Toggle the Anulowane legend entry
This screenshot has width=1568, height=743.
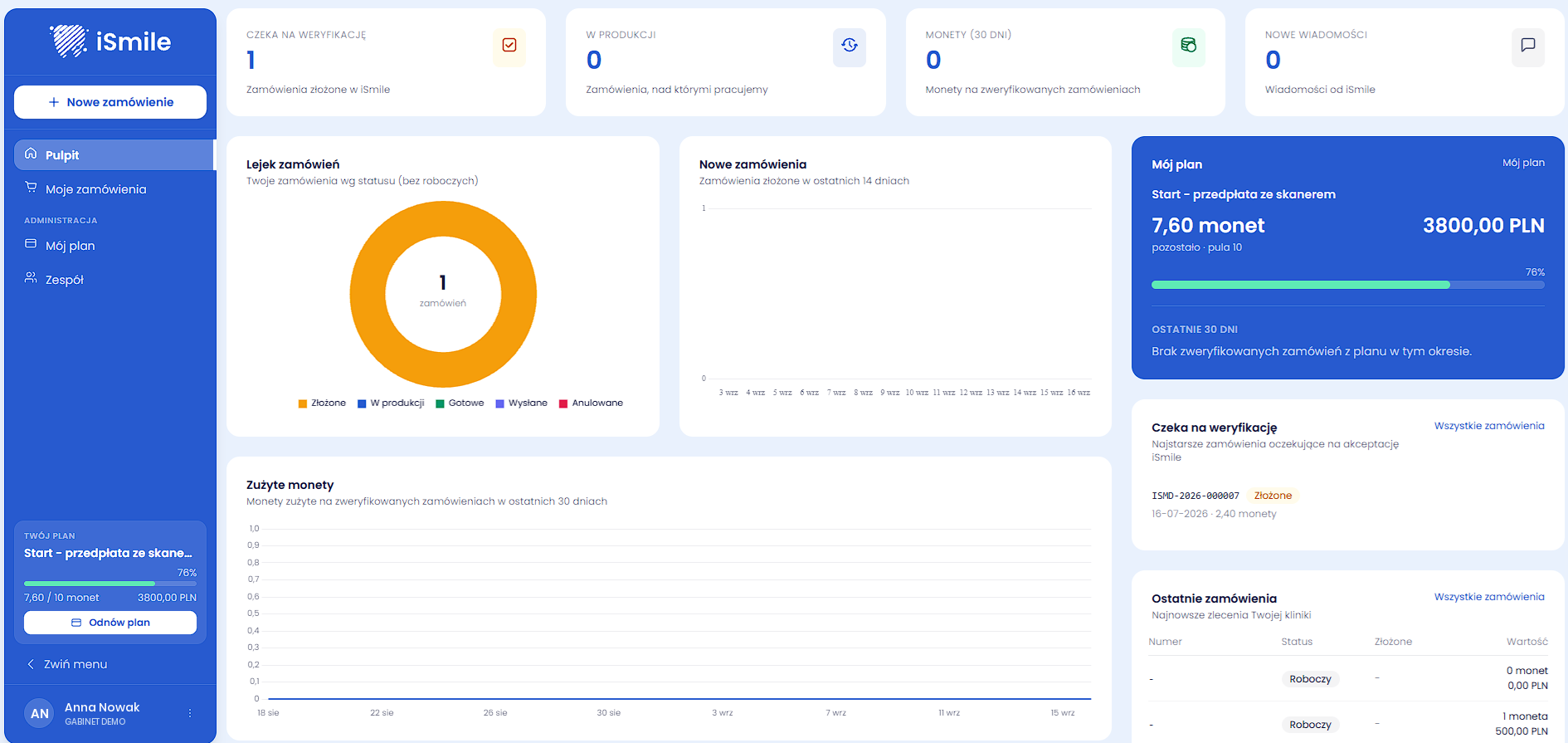591,403
